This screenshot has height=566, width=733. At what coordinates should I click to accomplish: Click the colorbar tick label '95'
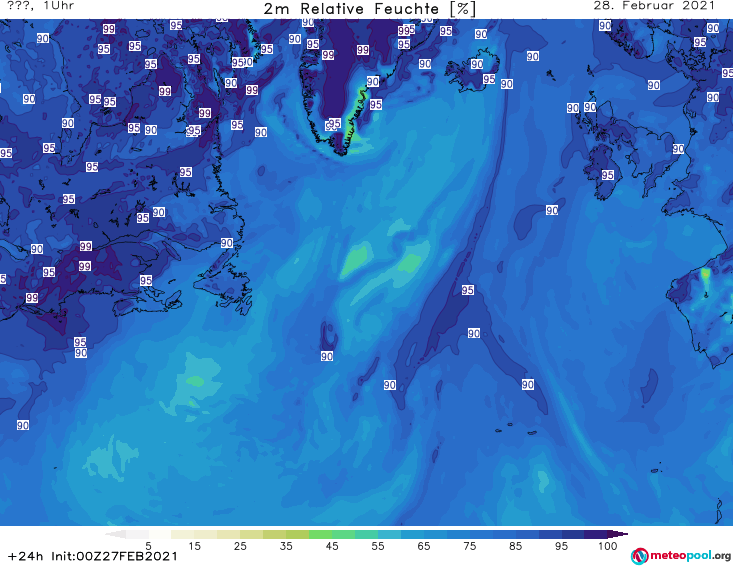click(561, 546)
